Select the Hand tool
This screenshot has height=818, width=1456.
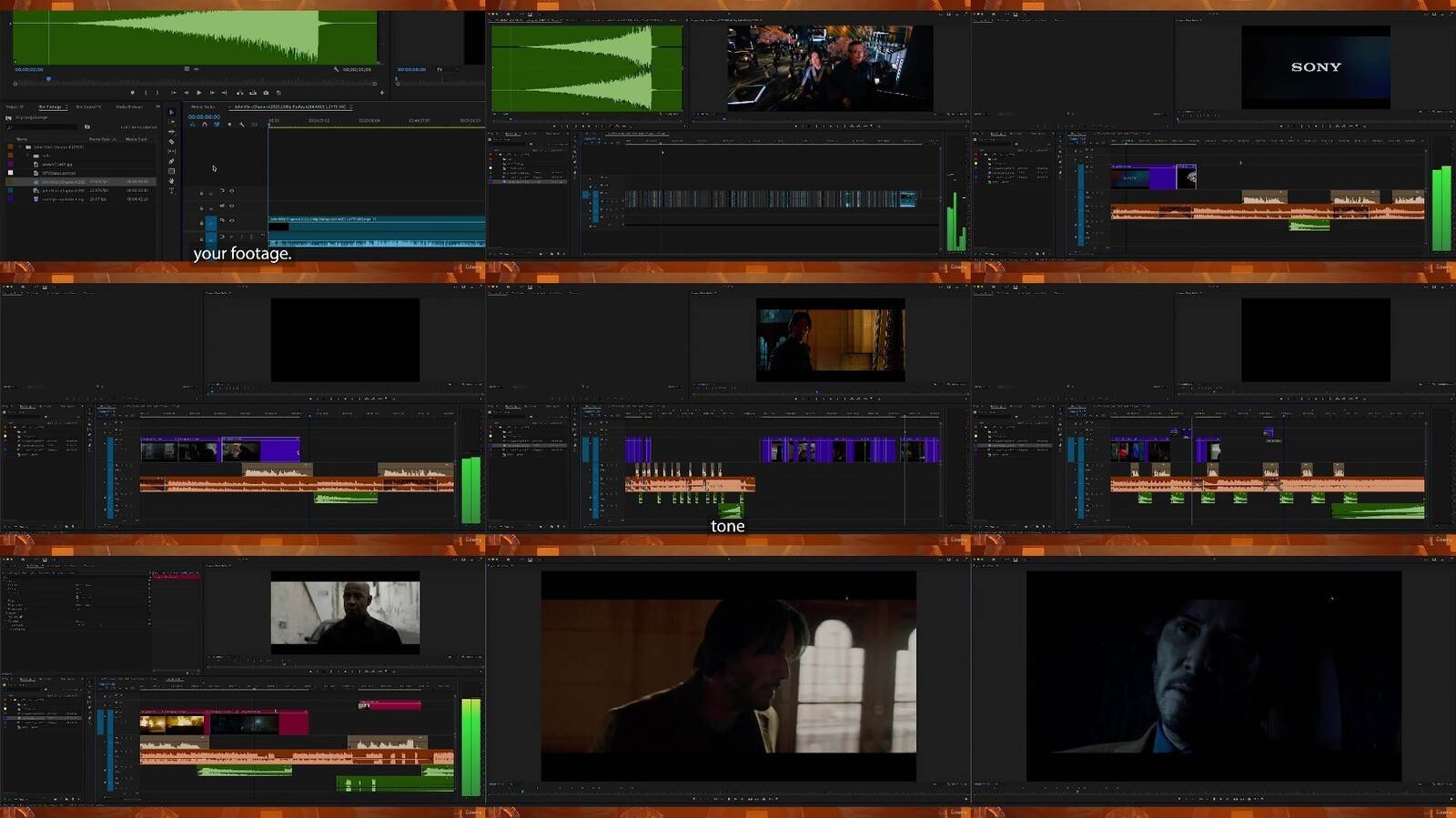(171, 180)
